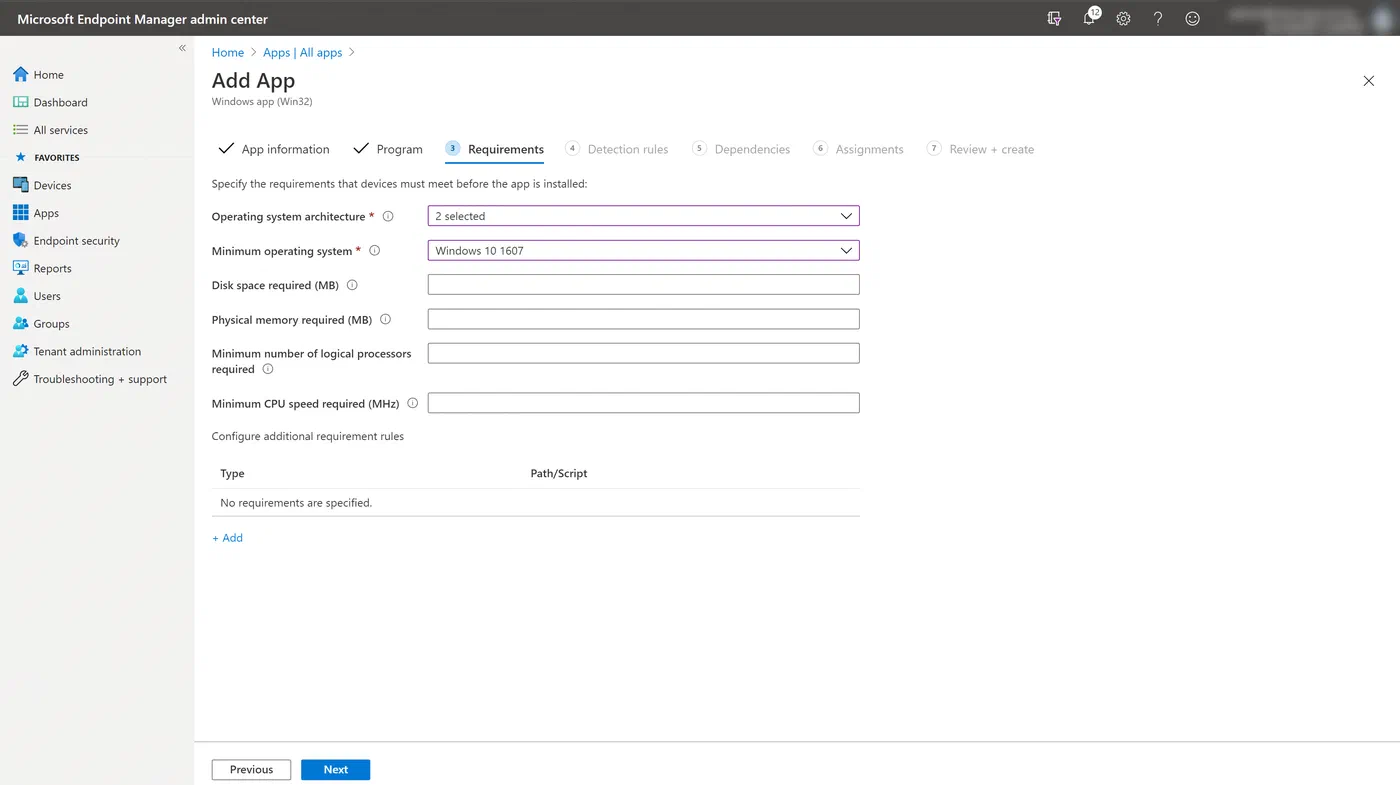The height and width of the screenshot is (785, 1400).
Task: Click the Apps grid icon in sidebar
Action: click(x=20, y=213)
